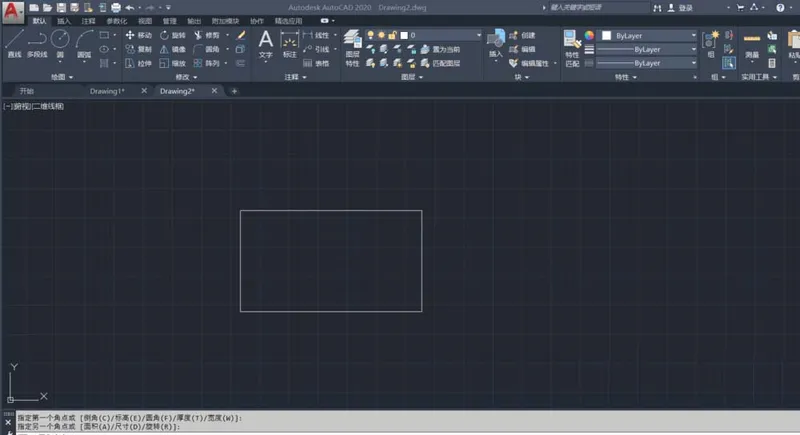Click the Erase pencil icon in Modify panel
The height and width of the screenshot is (435, 800).
tap(241, 35)
